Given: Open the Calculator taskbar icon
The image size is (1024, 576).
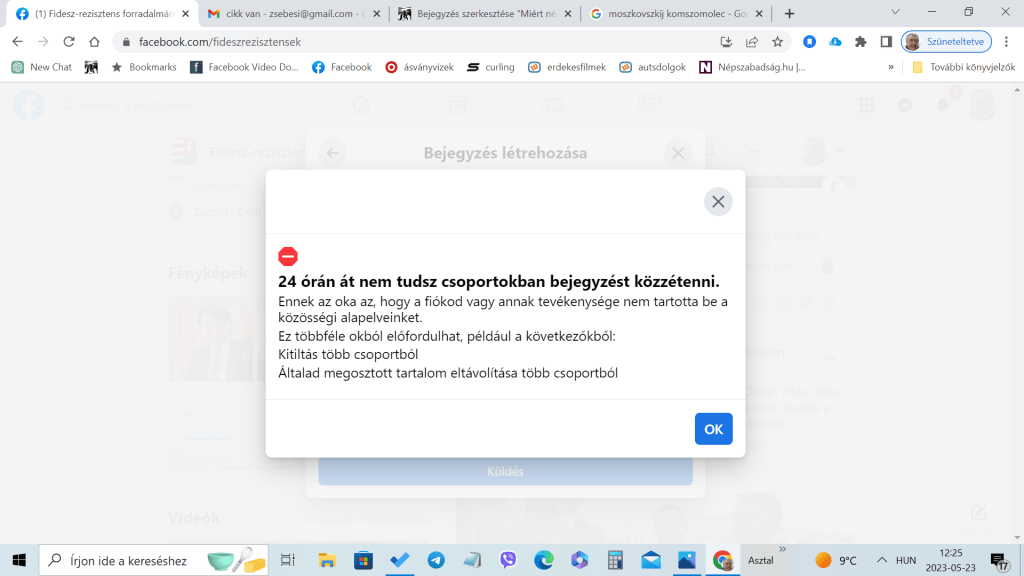Looking at the screenshot, I should [x=615, y=560].
